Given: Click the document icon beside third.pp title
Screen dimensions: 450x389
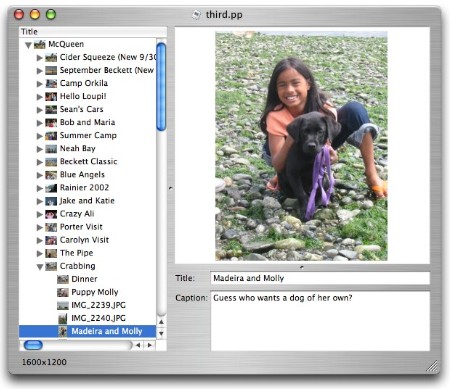Looking at the screenshot, I should click(x=197, y=15).
